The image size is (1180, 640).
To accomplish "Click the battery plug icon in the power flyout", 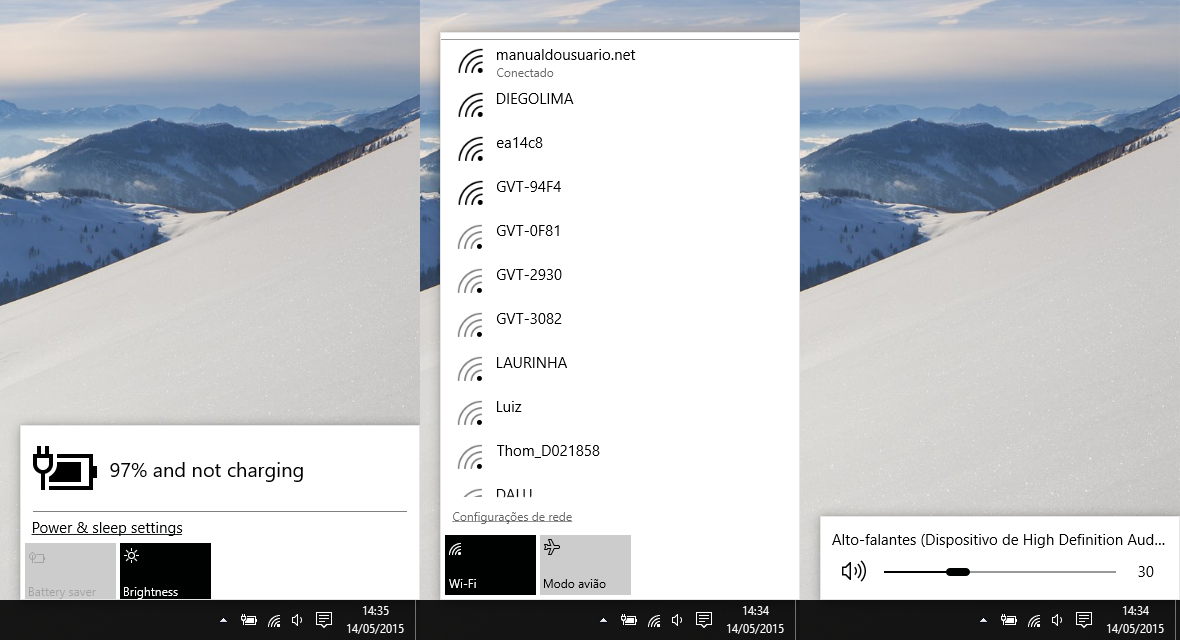I will click(65, 469).
